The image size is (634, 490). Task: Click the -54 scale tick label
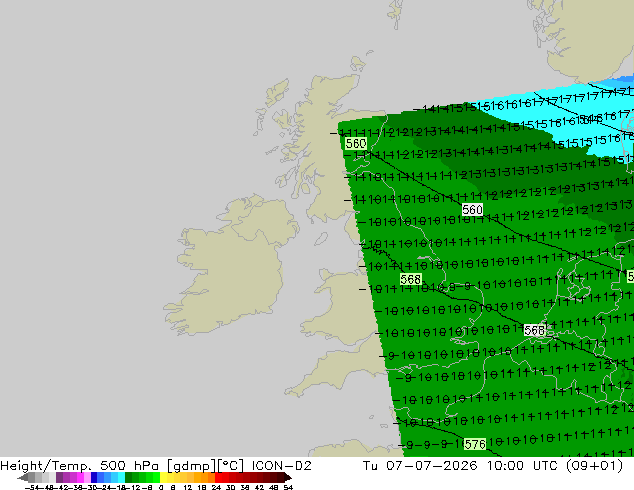click(x=31, y=487)
